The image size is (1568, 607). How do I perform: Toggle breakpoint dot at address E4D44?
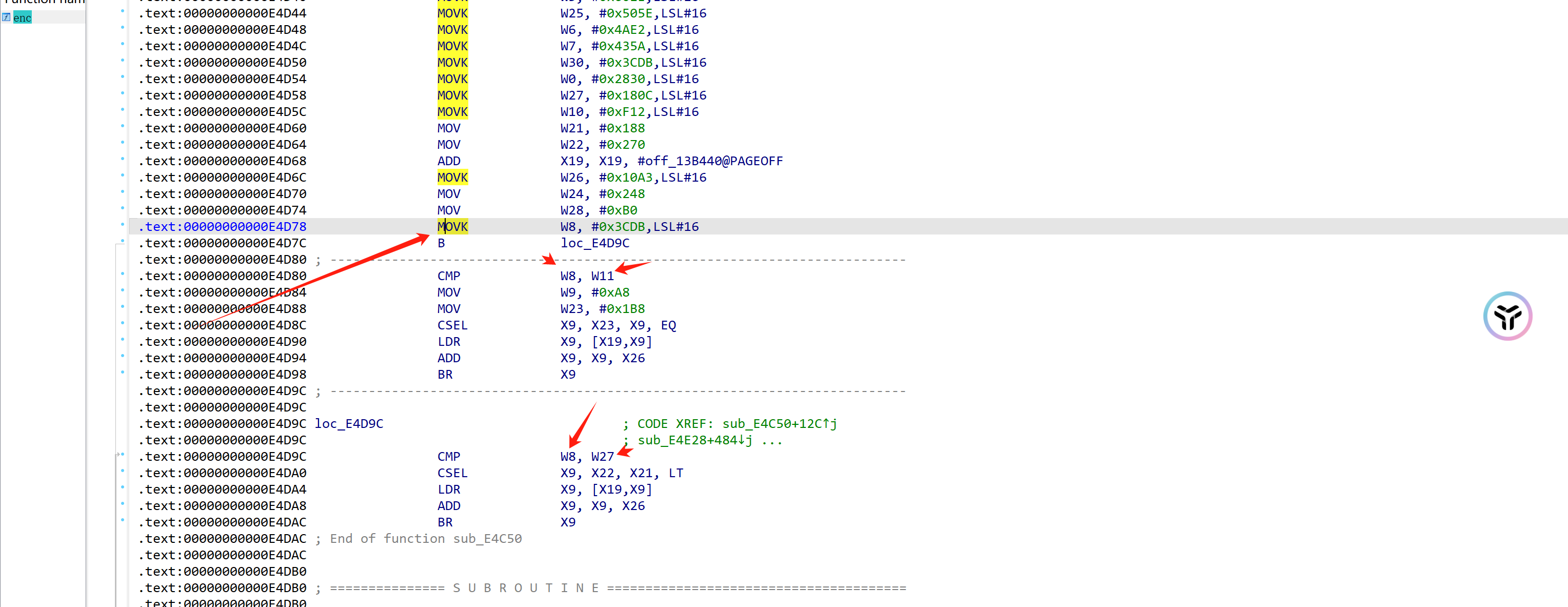(123, 12)
